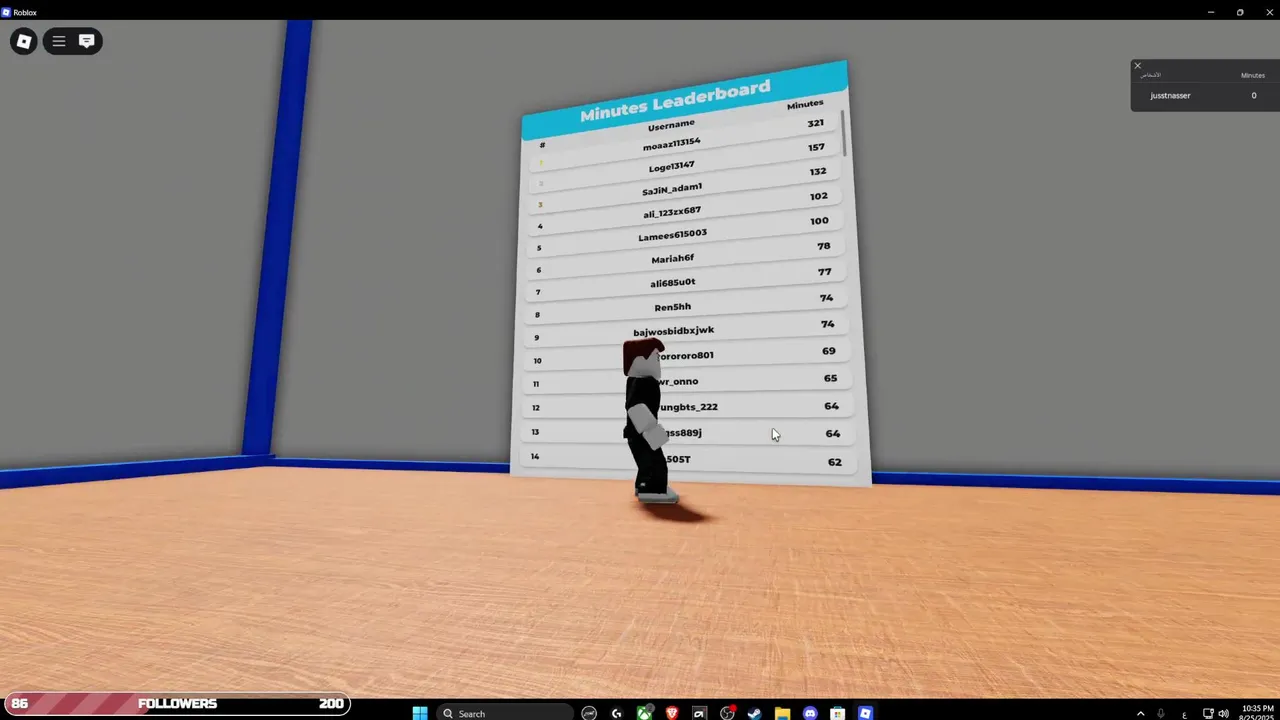
Task: Click username ali_123zx687 on leaderboard
Action: point(672,212)
